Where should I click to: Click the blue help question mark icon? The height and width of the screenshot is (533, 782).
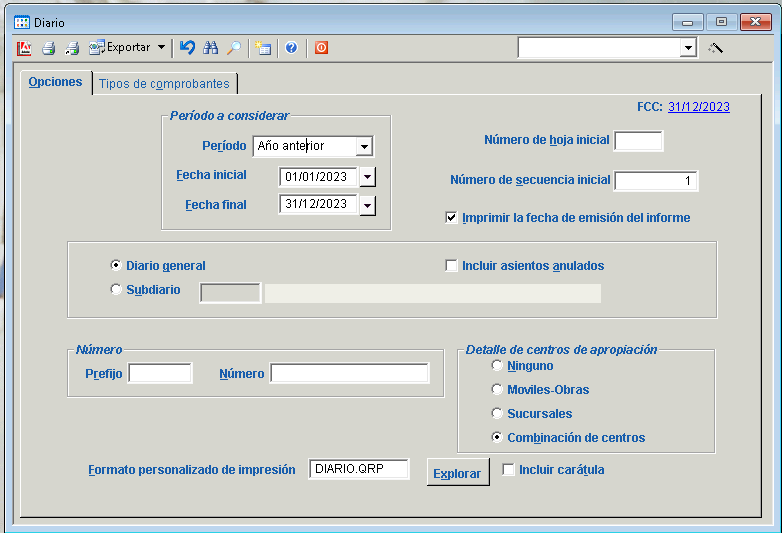(x=291, y=47)
